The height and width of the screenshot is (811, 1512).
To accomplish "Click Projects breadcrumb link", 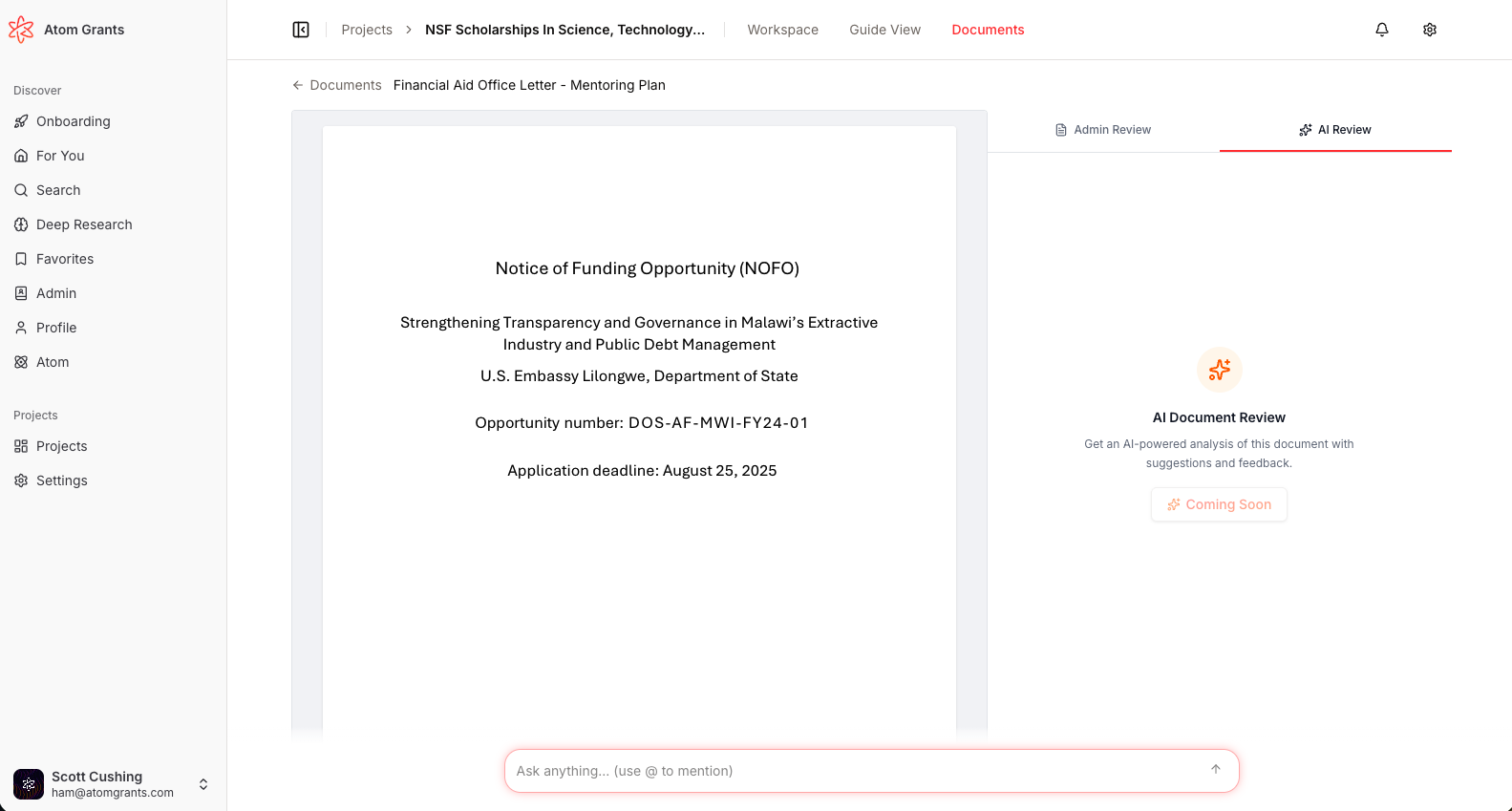I will pyautogui.click(x=367, y=30).
